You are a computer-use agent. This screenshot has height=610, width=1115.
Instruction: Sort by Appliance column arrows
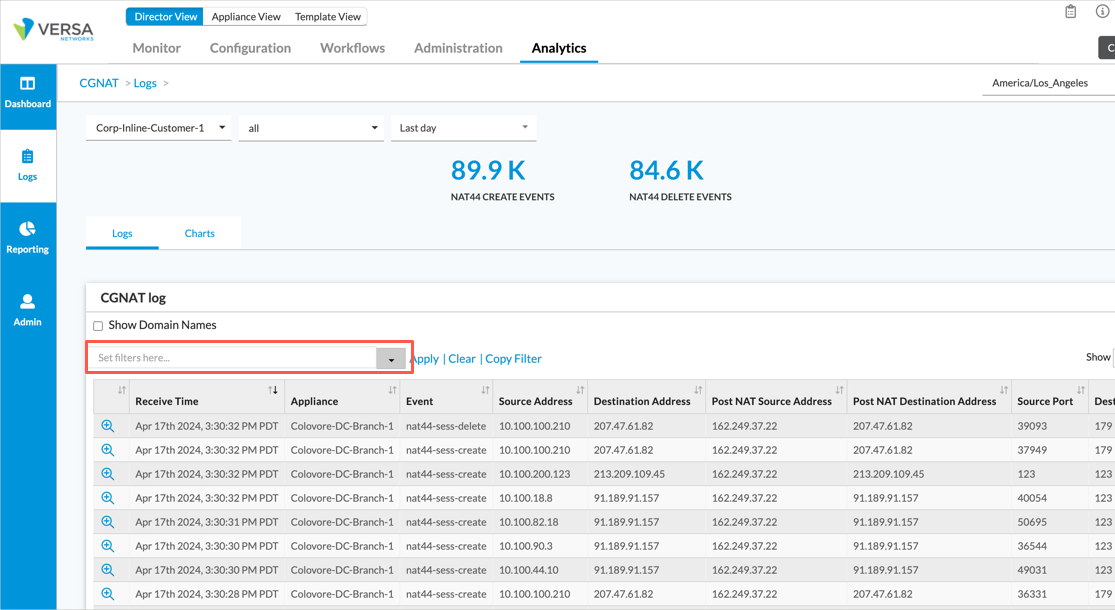(x=393, y=390)
